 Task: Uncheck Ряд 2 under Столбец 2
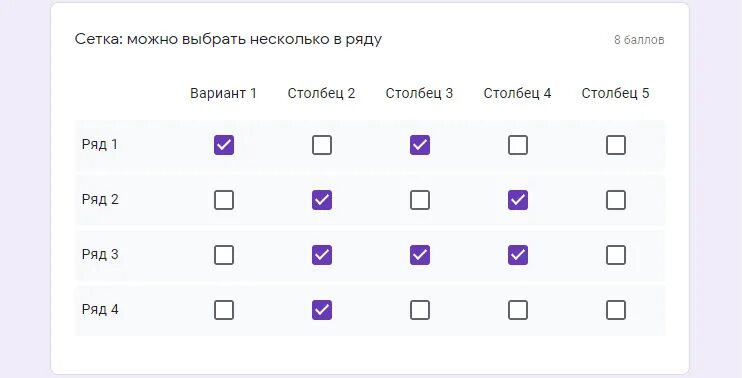pos(322,200)
